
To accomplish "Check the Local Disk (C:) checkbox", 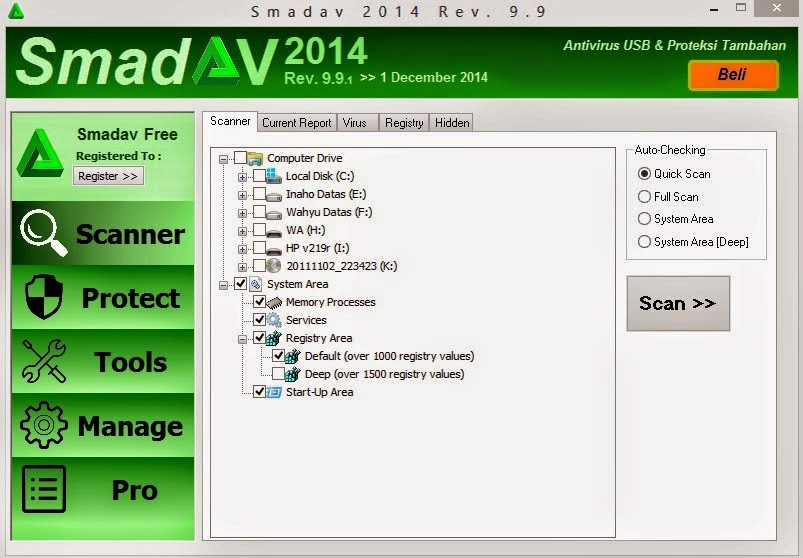I will 259,176.
